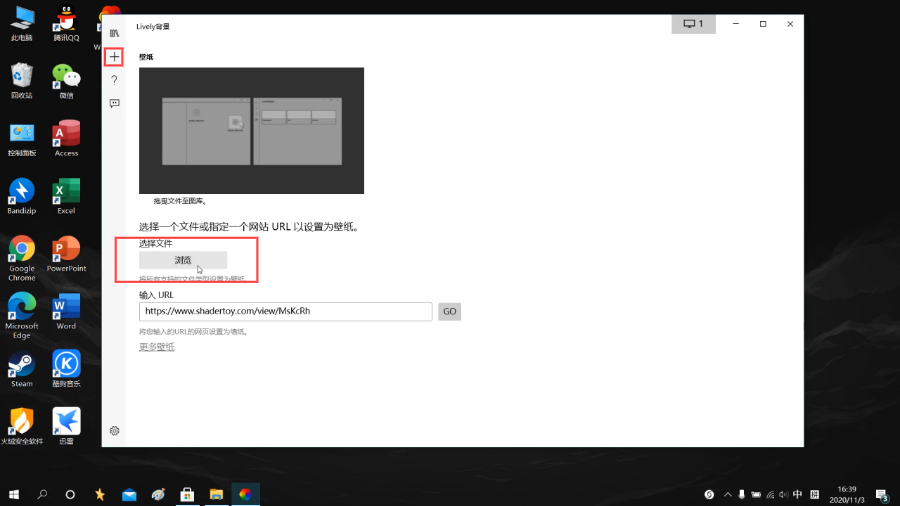This screenshot has width=900, height=506.
Task: Select the Steam desktop shortcut
Action: [22, 369]
